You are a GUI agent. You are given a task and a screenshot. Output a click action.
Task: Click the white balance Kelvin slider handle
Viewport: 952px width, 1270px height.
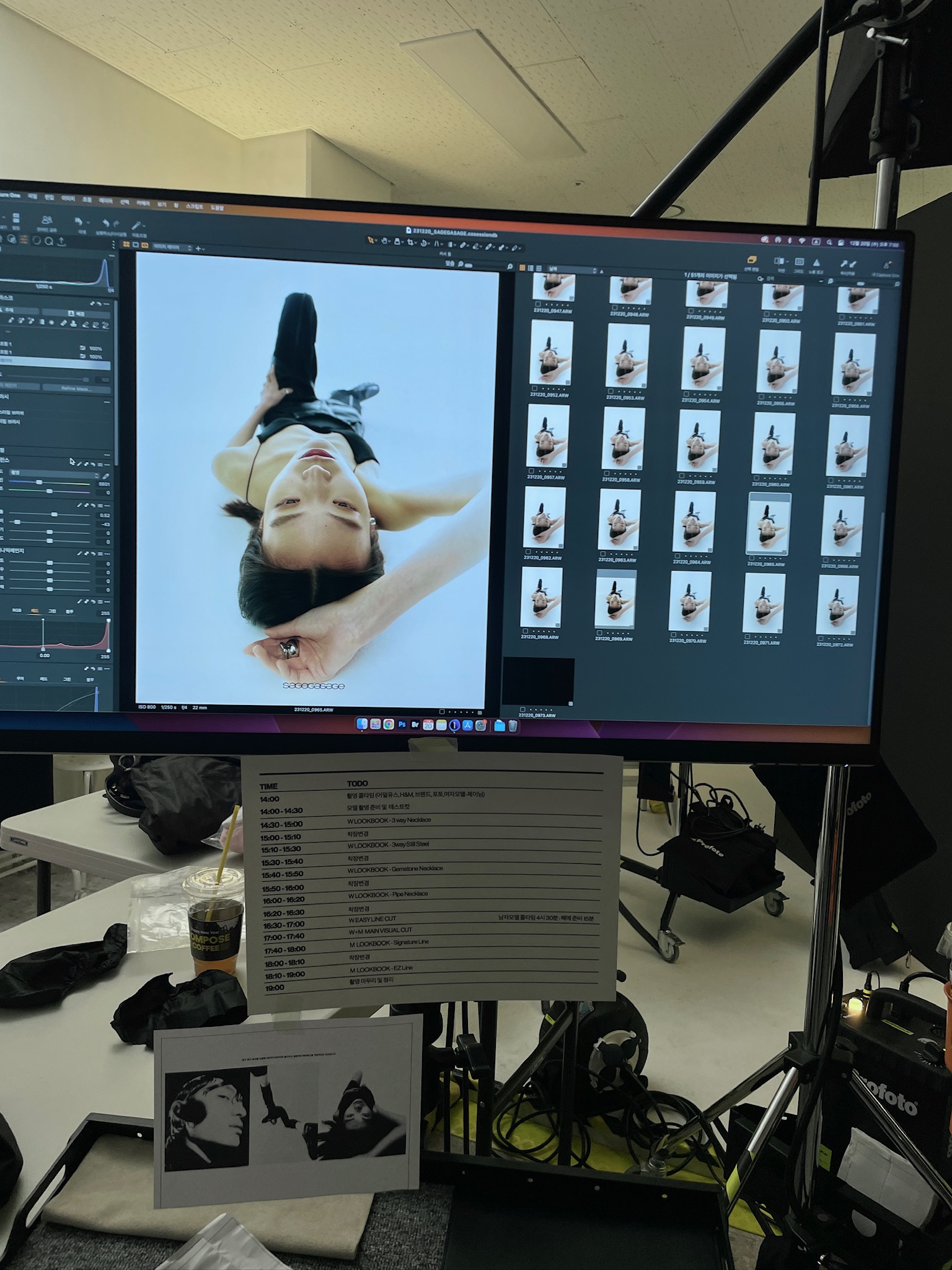(x=39, y=482)
